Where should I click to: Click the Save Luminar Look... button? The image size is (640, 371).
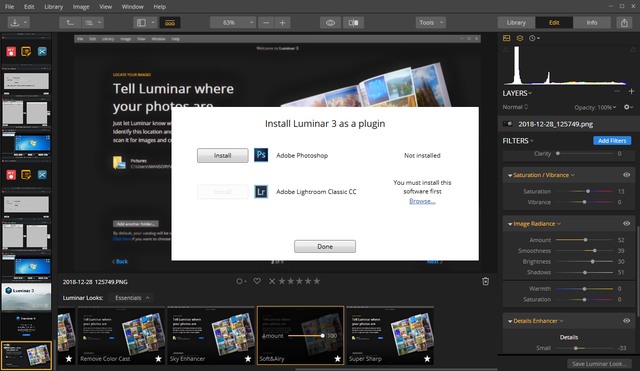click(599, 364)
